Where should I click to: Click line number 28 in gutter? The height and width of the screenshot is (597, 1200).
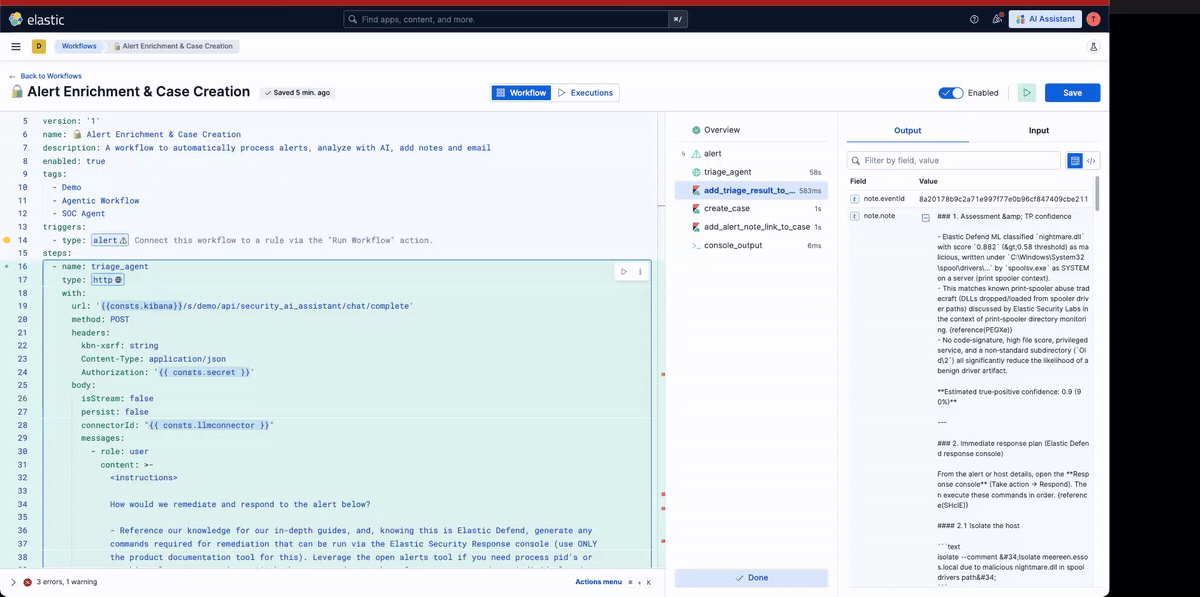(x=23, y=425)
